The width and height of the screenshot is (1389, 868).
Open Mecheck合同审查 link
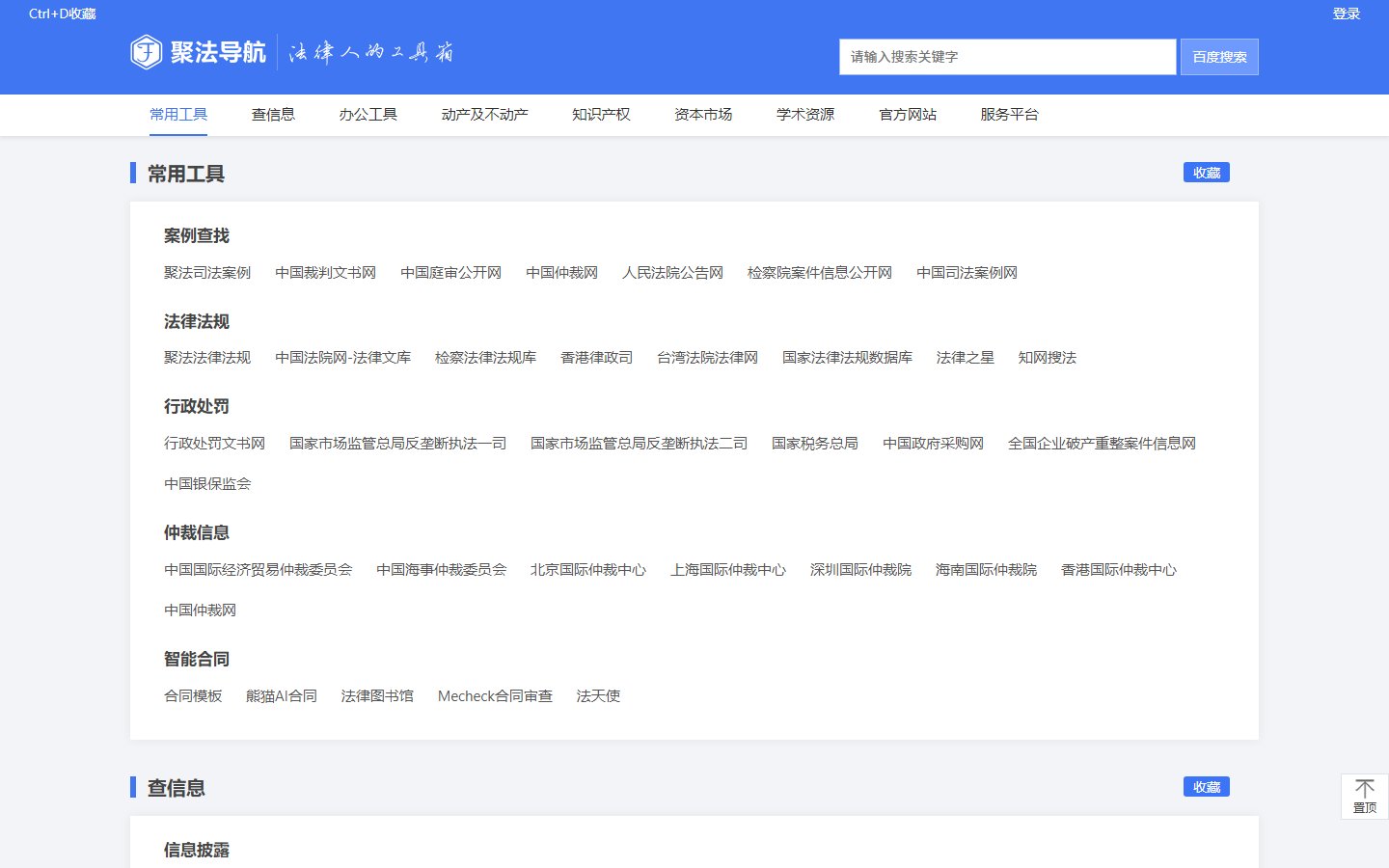495,696
